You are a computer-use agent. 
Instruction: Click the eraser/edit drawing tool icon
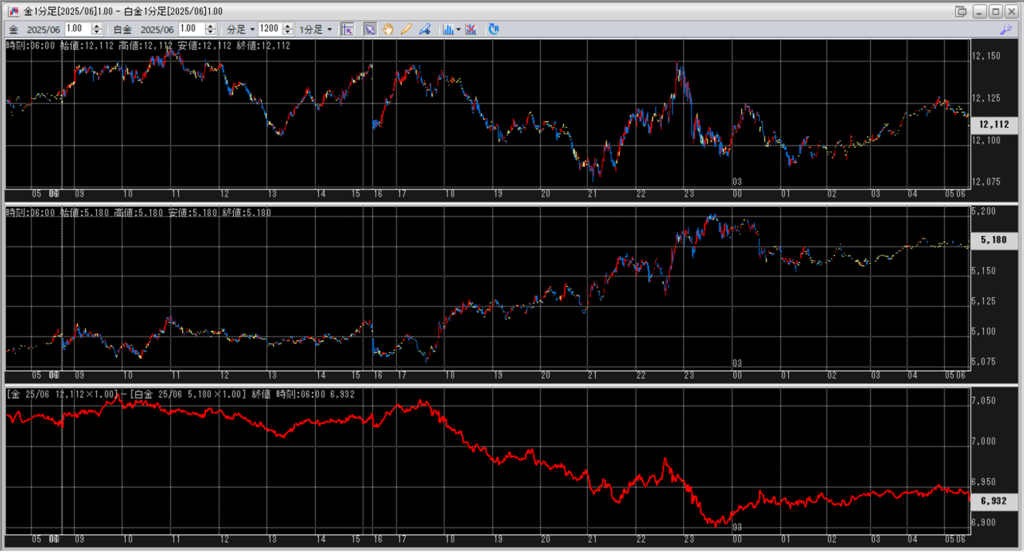pyautogui.click(x=425, y=29)
